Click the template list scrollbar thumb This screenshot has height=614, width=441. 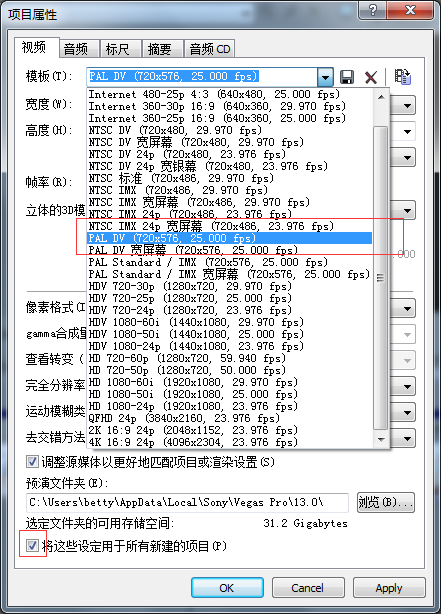click(381, 278)
